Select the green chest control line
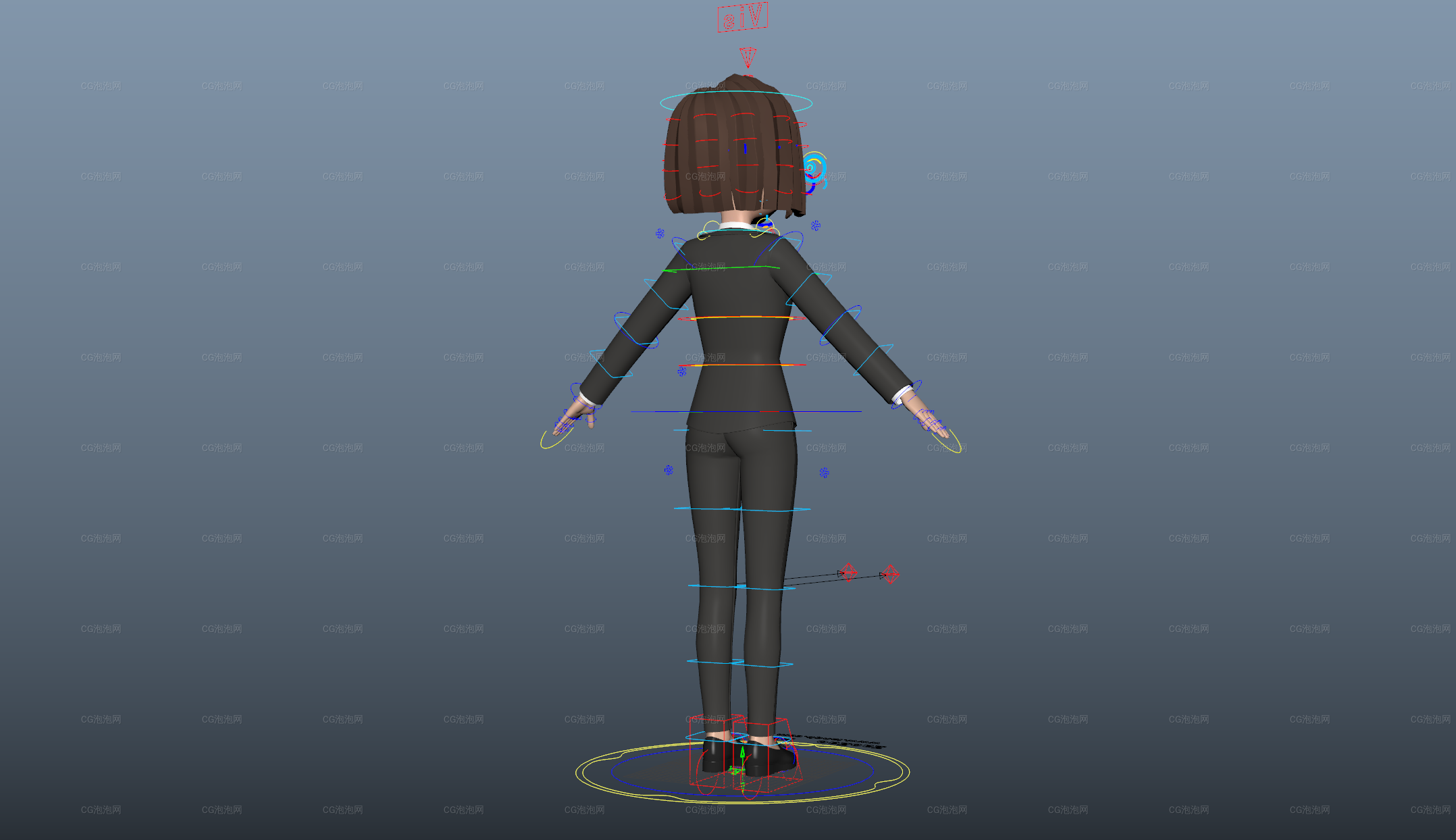The image size is (1456, 840). pos(721,269)
